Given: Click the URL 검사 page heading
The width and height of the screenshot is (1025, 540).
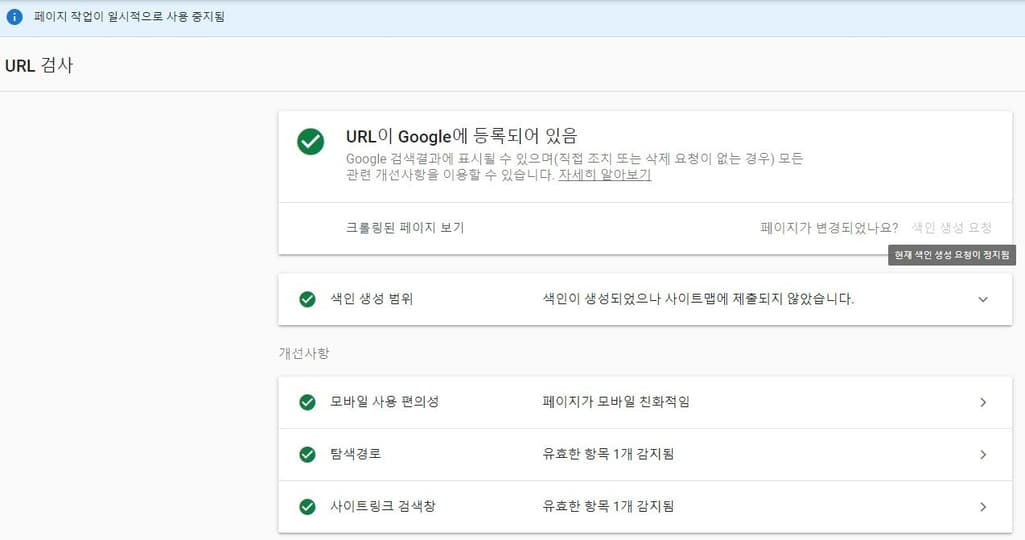Looking at the screenshot, I should [x=39, y=66].
